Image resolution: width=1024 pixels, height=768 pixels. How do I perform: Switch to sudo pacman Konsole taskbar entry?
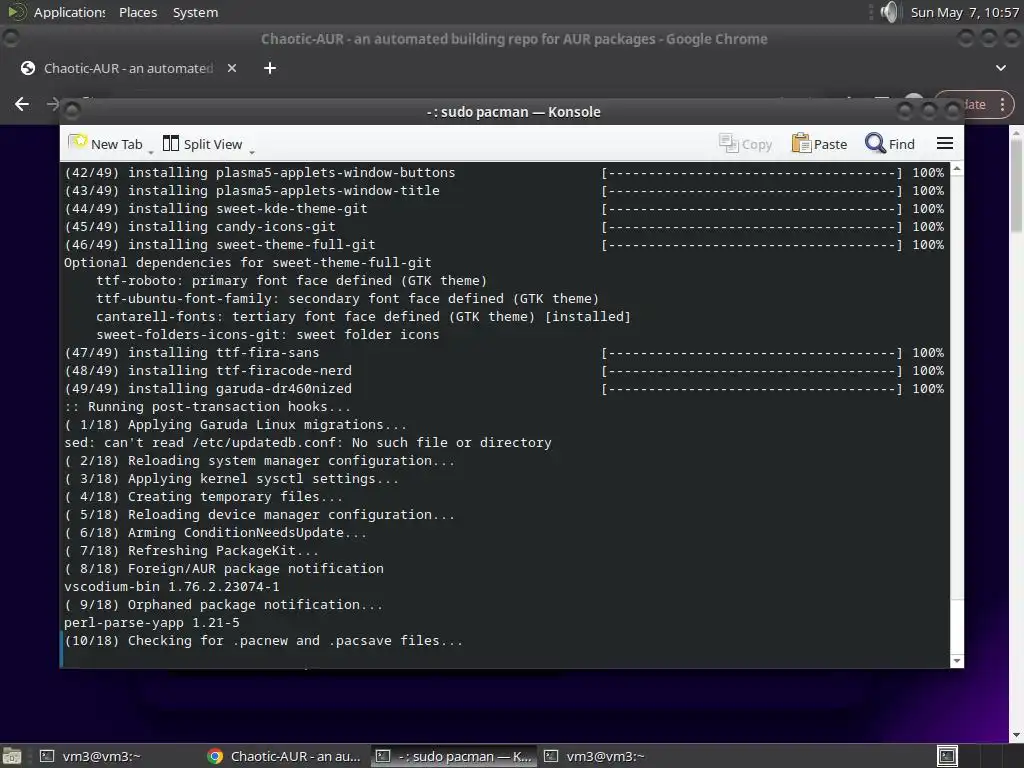coord(455,756)
